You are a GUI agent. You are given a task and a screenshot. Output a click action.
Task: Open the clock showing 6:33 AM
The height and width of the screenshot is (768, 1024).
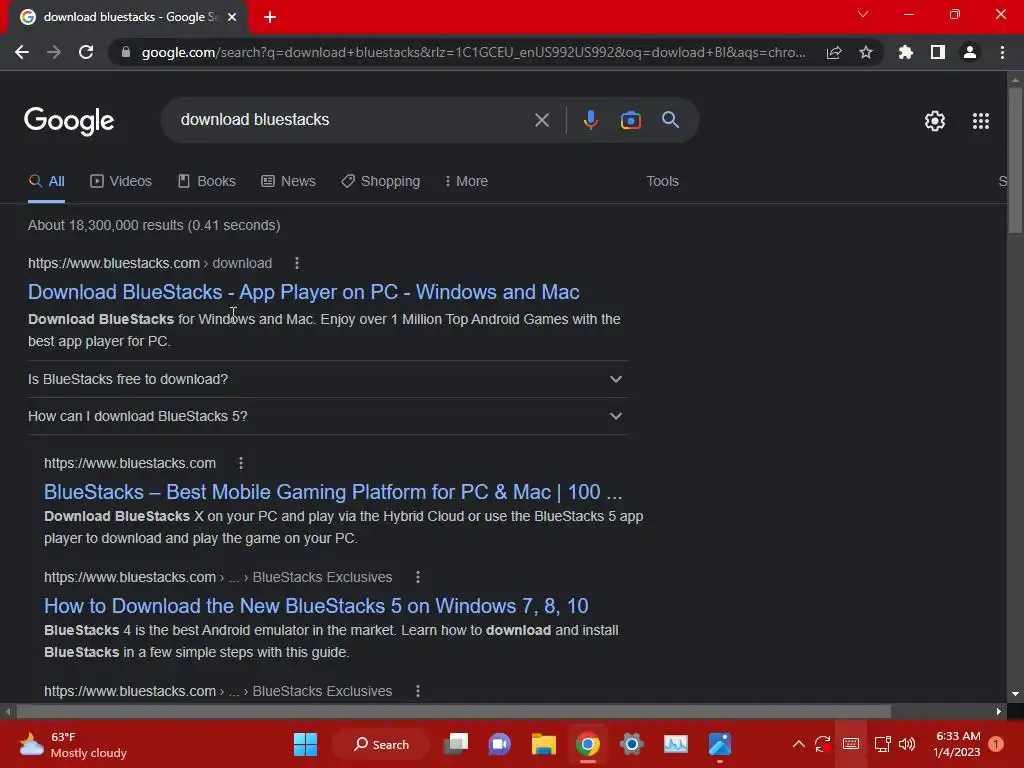pyautogui.click(x=957, y=744)
